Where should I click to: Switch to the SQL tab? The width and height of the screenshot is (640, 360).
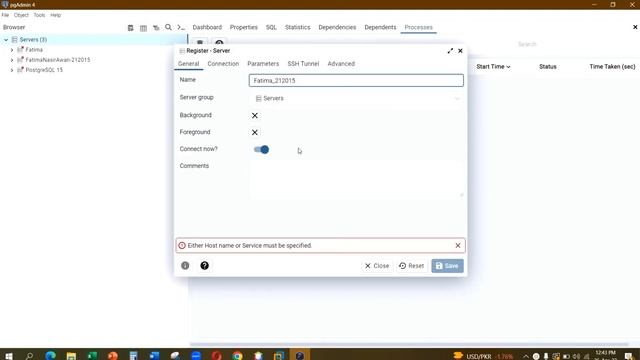(271, 27)
